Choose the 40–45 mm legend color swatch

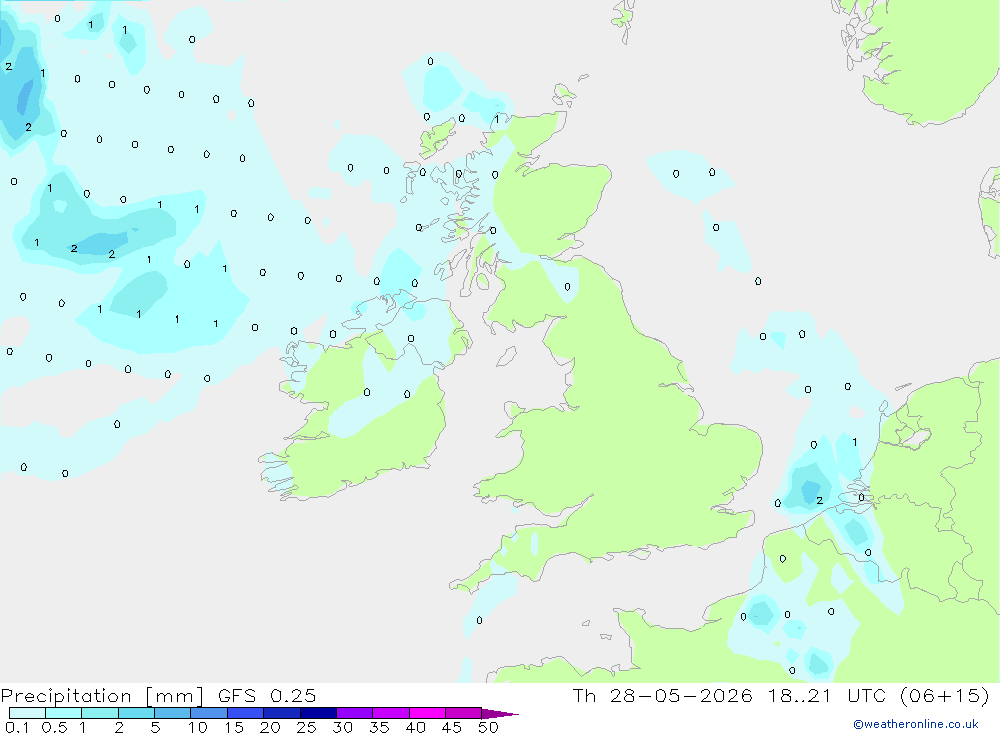(427, 713)
